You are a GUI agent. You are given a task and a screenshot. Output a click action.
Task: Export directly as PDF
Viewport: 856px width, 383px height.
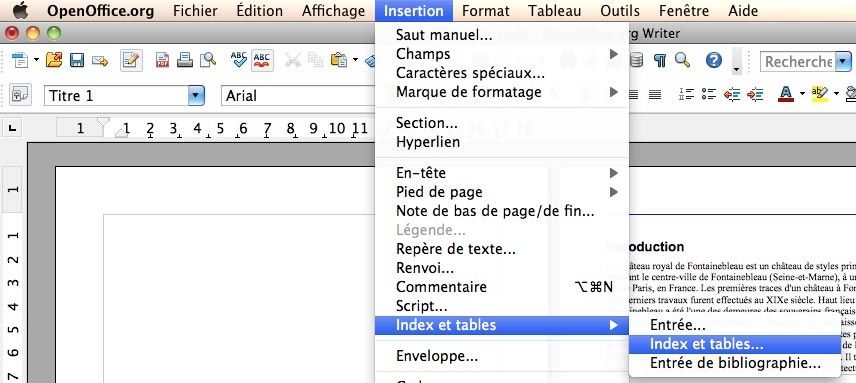click(162, 60)
